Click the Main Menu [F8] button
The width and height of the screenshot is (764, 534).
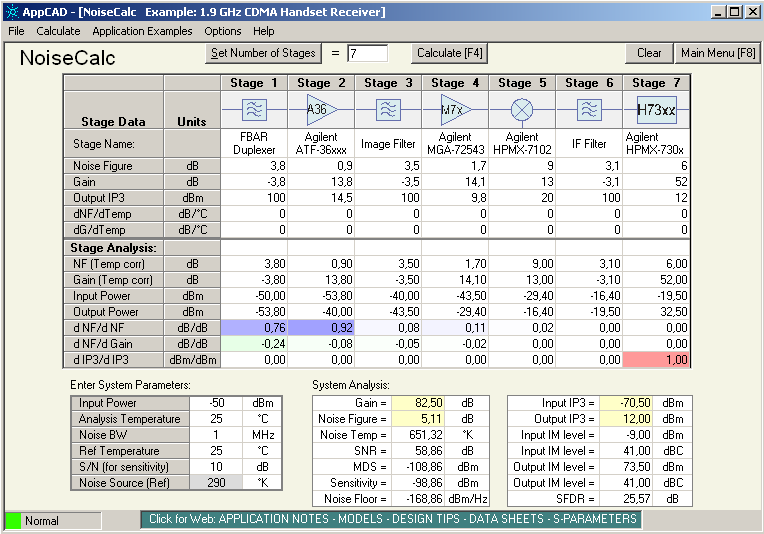(x=718, y=53)
